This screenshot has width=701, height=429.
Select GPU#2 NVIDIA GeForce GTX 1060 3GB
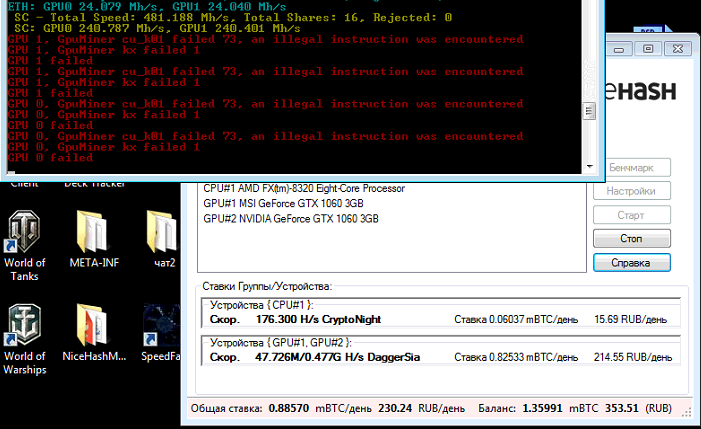click(291, 219)
